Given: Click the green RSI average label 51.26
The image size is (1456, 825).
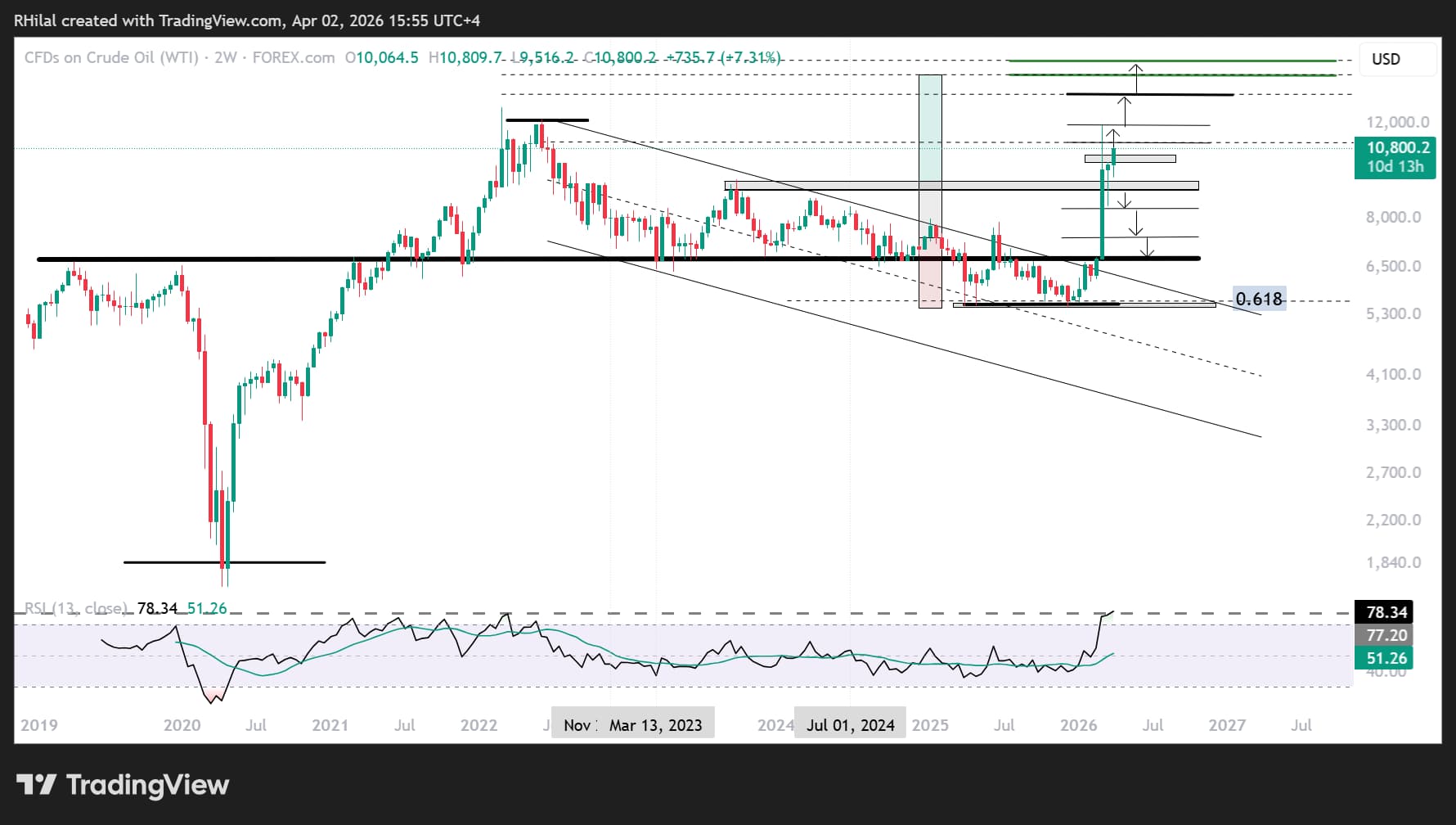Looking at the screenshot, I should [x=1386, y=658].
